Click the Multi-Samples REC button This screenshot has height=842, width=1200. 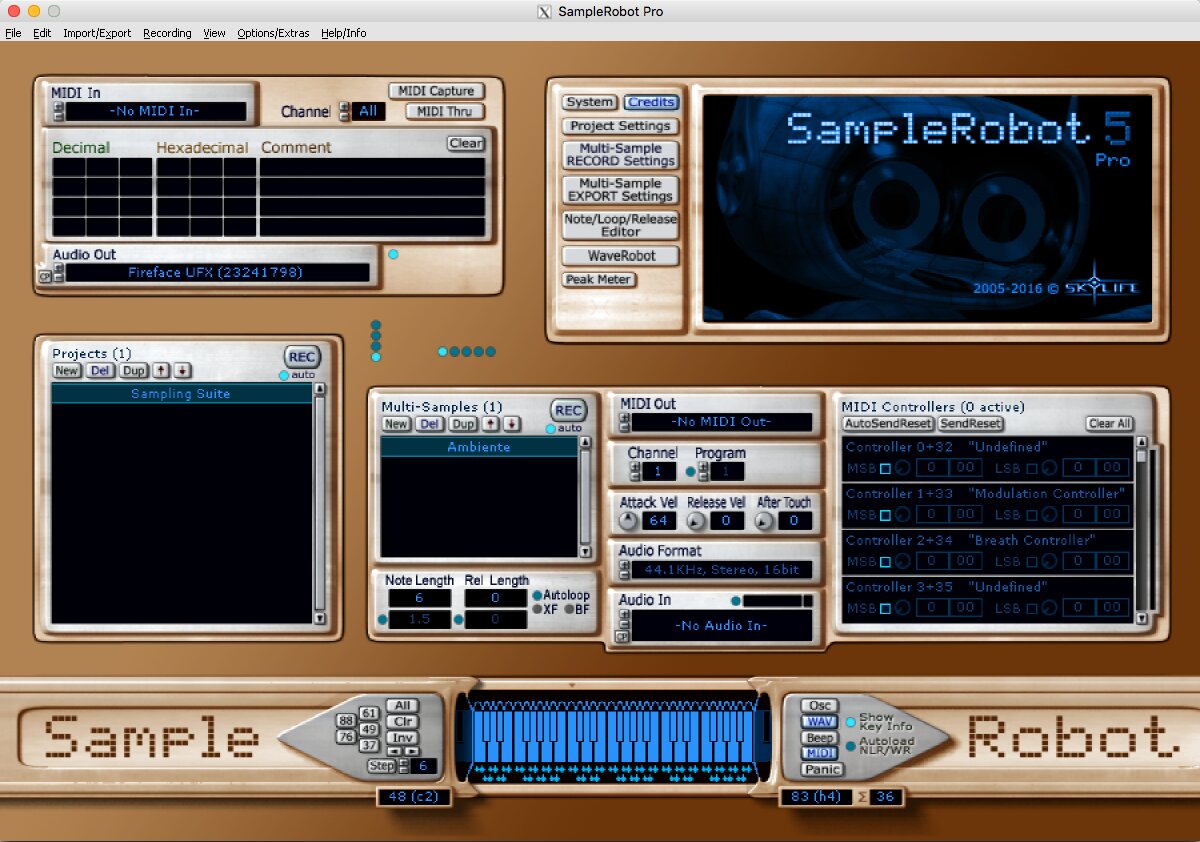click(568, 410)
